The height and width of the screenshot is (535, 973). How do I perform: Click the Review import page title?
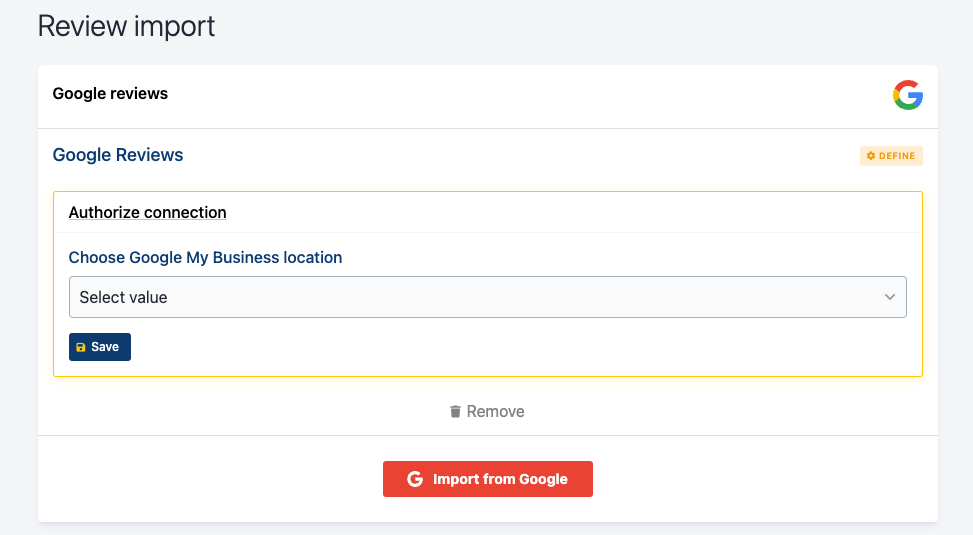click(126, 26)
